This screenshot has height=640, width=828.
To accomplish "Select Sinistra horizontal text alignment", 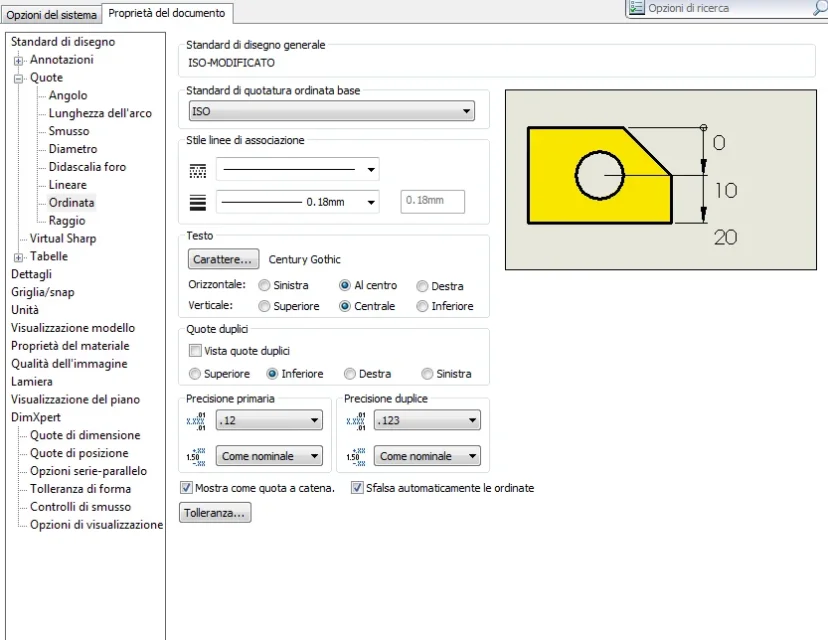I will click(x=264, y=286).
